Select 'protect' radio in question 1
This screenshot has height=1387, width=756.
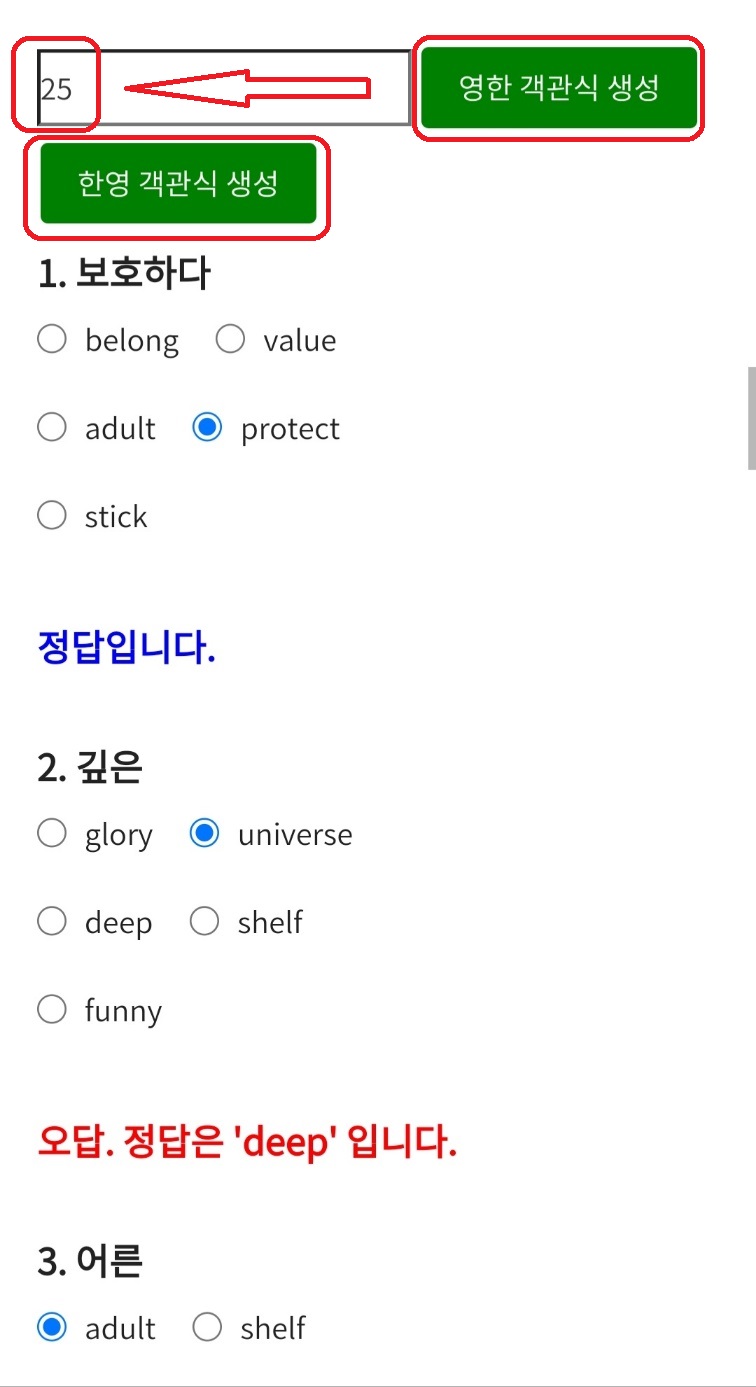coord(207,428)
